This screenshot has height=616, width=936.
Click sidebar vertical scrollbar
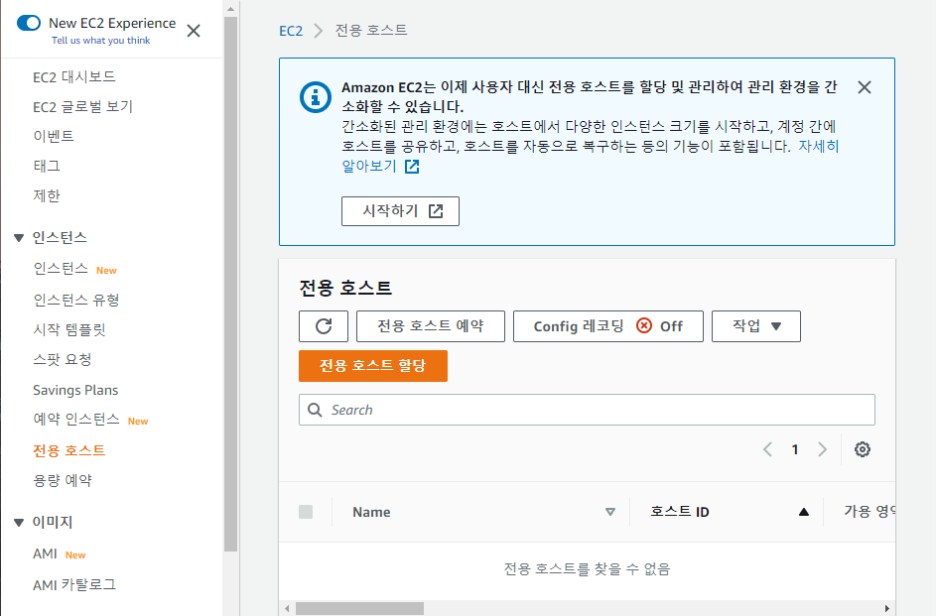click(231, 284)
